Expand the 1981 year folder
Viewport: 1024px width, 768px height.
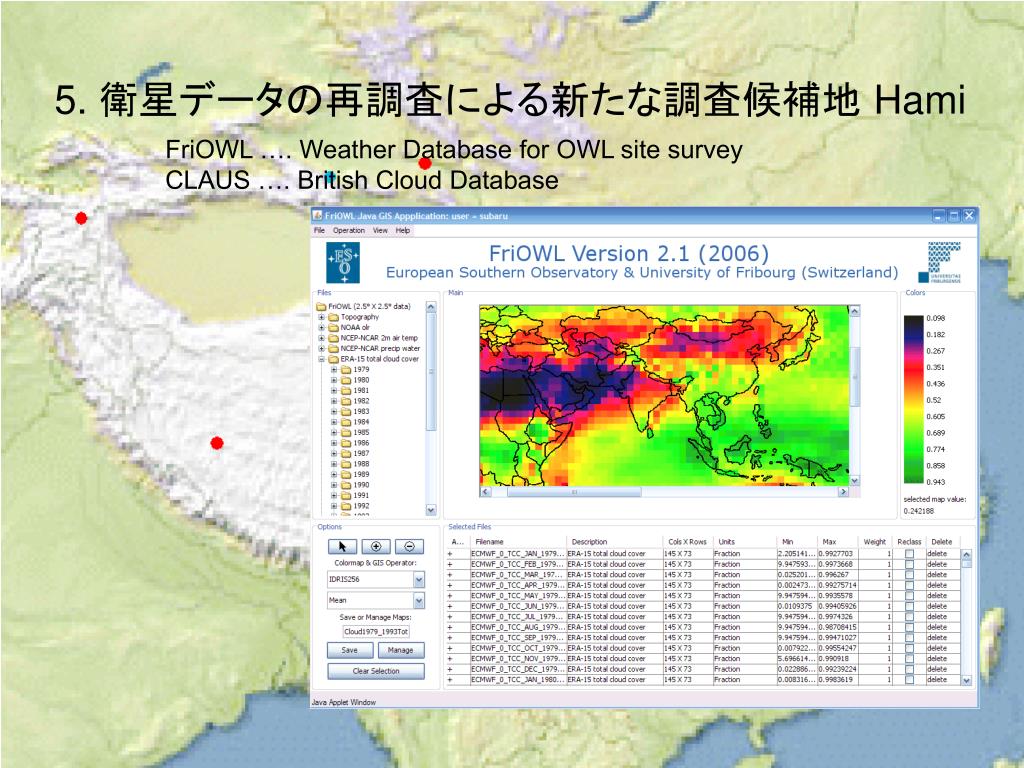tap(334, 391)
